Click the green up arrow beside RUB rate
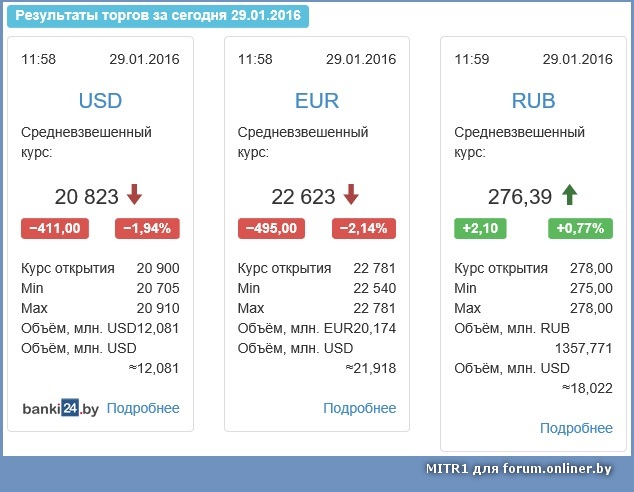This screenshot has width=634, height=492. pyautogui.click(x=570, y=195)
